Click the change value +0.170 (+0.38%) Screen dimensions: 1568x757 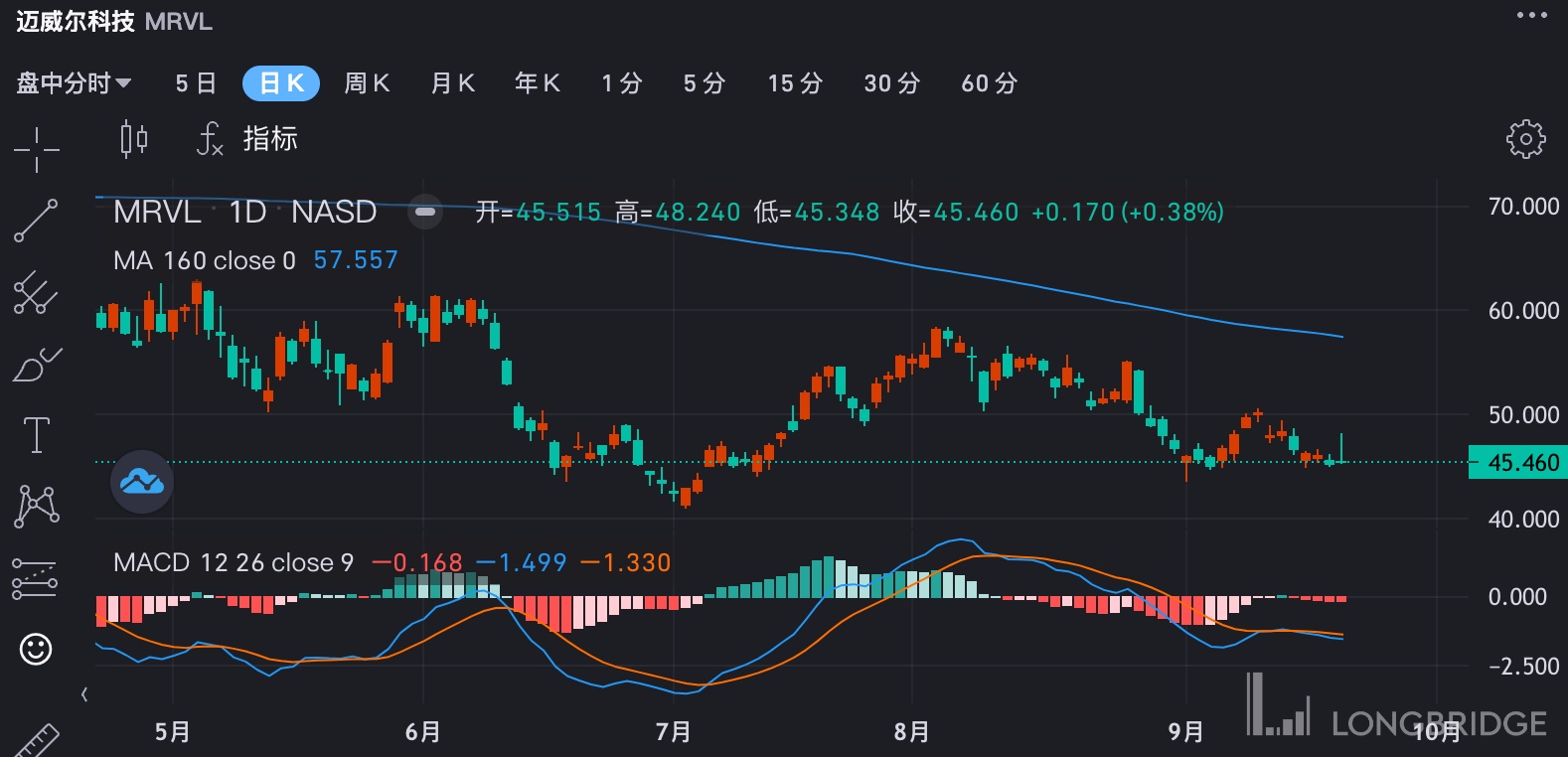(1128, 212)
